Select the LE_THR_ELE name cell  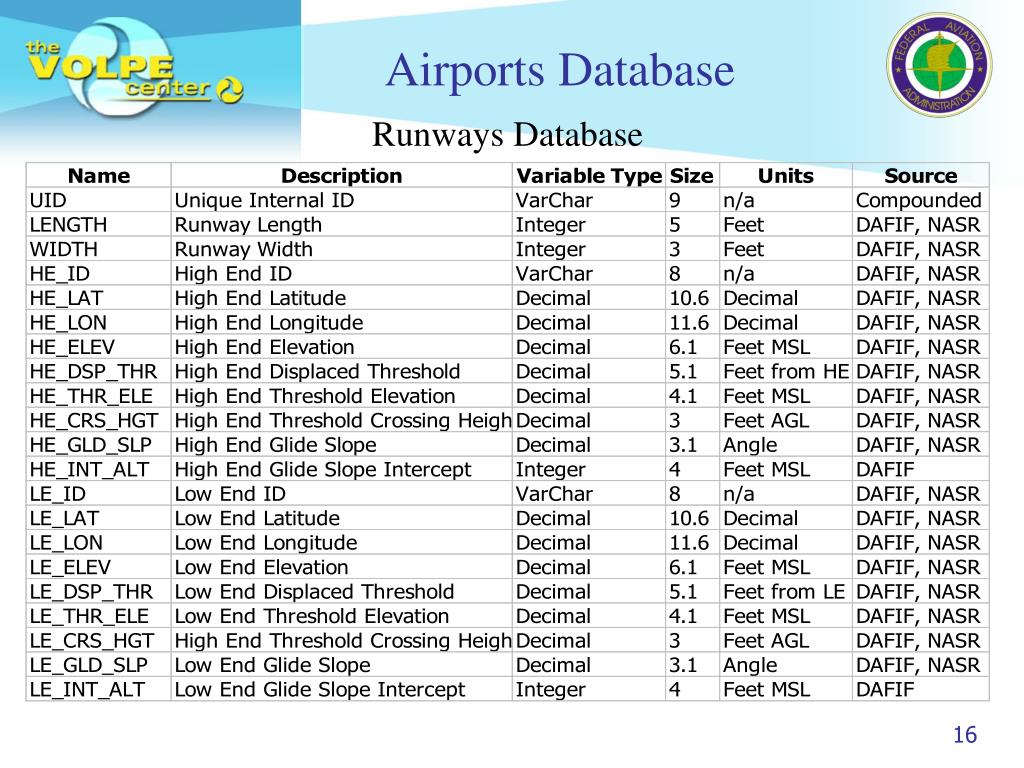click(99, 616)
